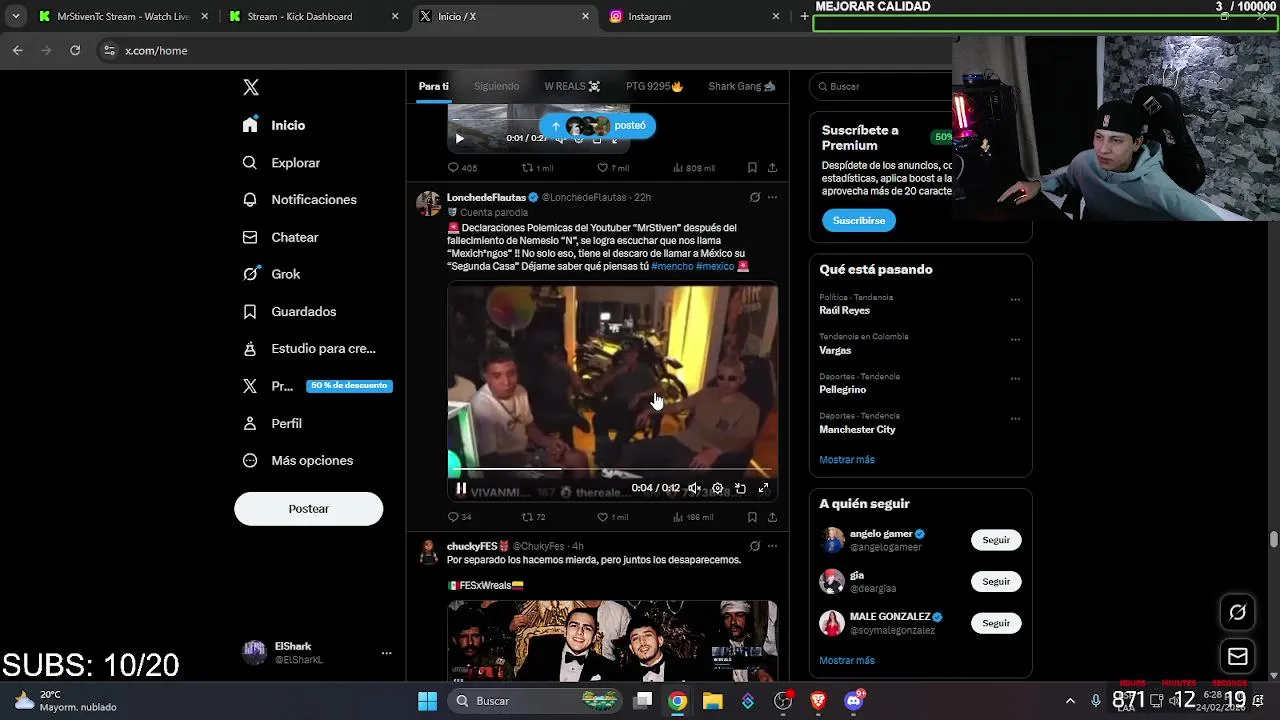The image size is (1280, 720).
Task: Open Grok icon on chuckyFES post
Action: point(755,546)
